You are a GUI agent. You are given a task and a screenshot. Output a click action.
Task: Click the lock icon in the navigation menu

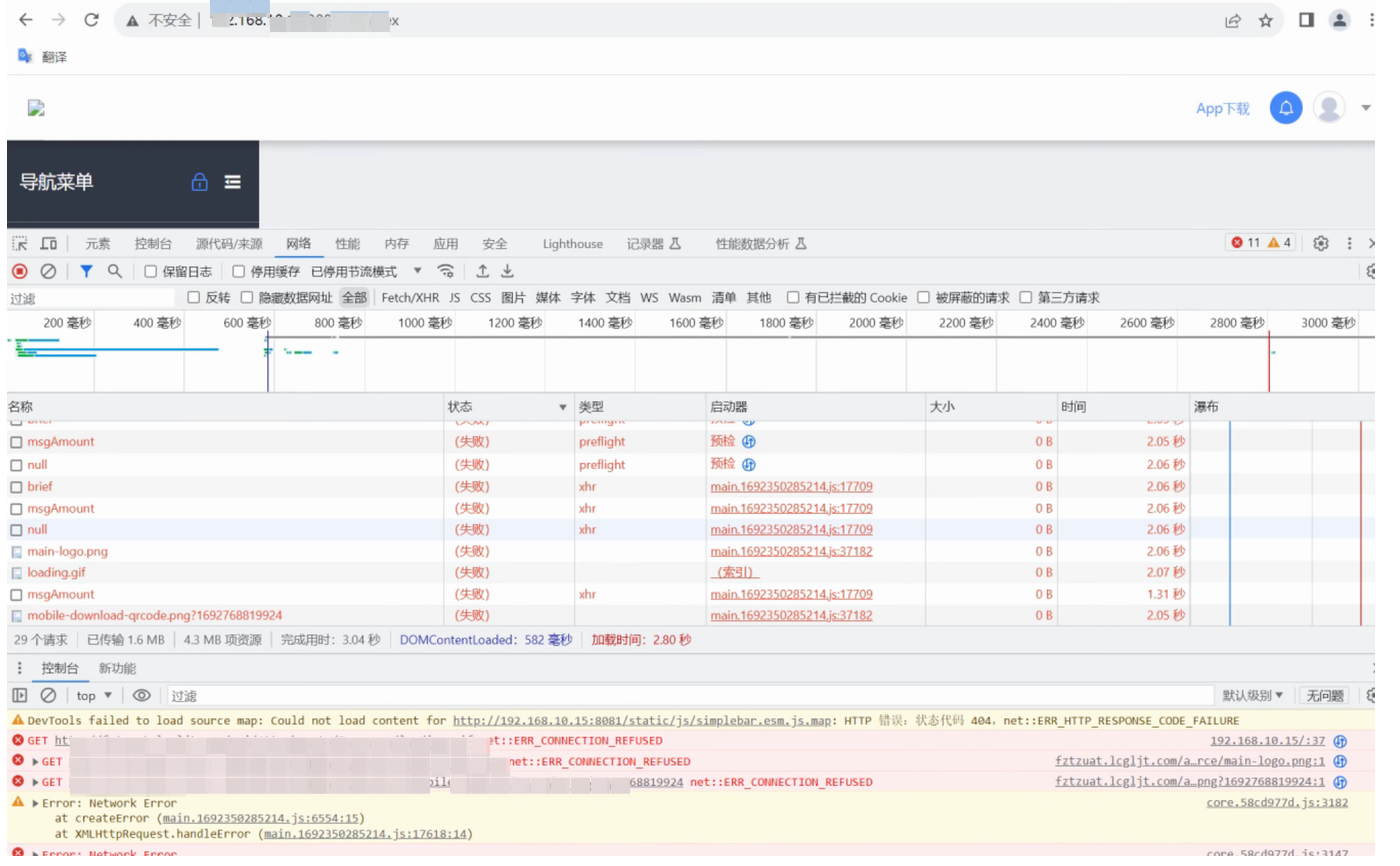(x=200, y=182)
